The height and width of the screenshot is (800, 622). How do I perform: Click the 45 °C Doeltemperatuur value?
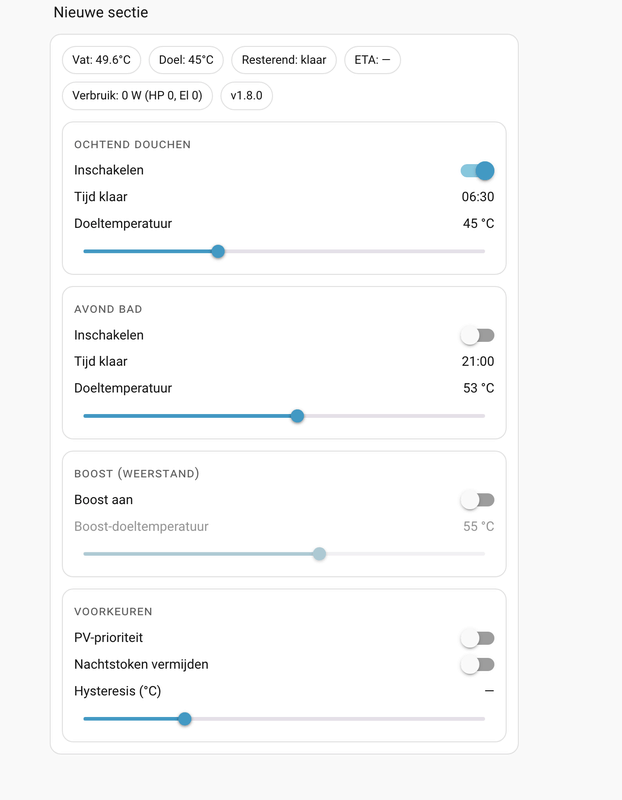[x=478, y=224]
